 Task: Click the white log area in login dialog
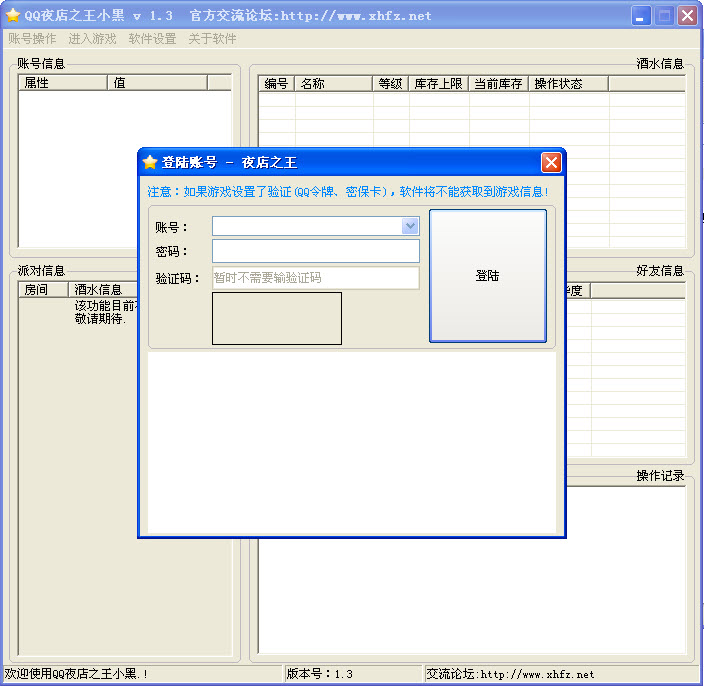tap(352, 443)
